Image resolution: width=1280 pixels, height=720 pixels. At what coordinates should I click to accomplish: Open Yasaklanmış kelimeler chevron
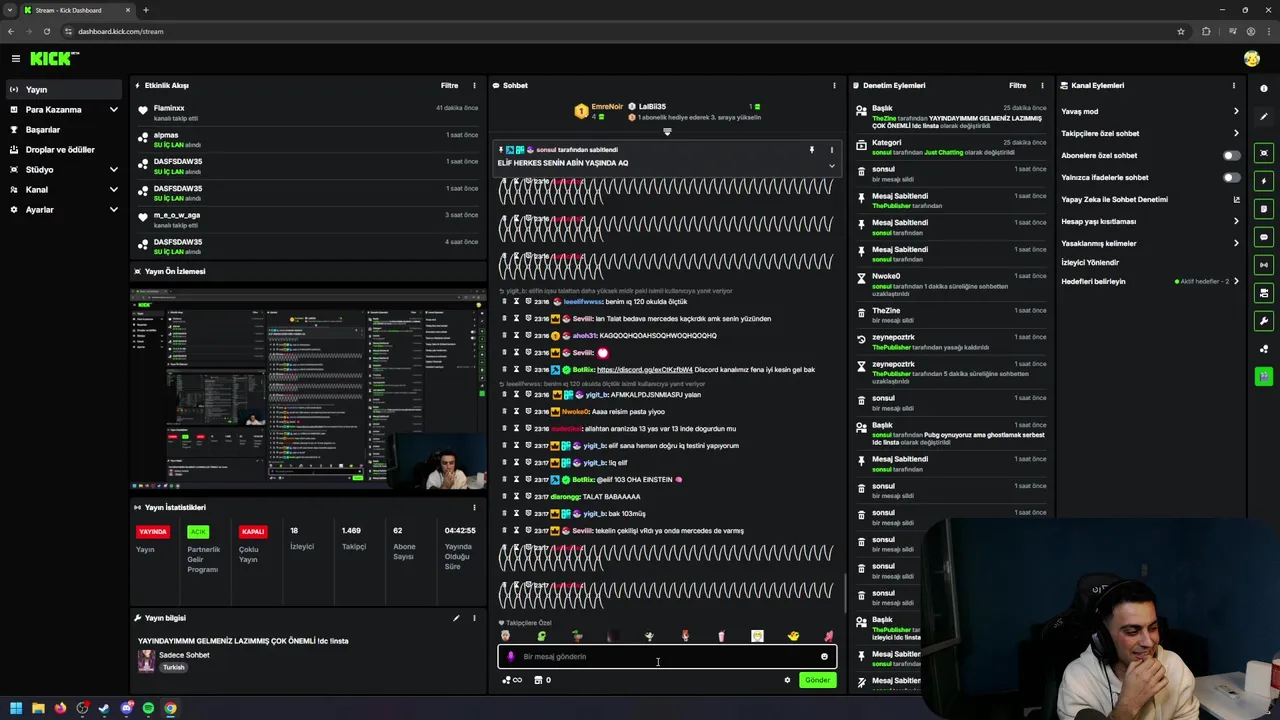point(1236,244)
